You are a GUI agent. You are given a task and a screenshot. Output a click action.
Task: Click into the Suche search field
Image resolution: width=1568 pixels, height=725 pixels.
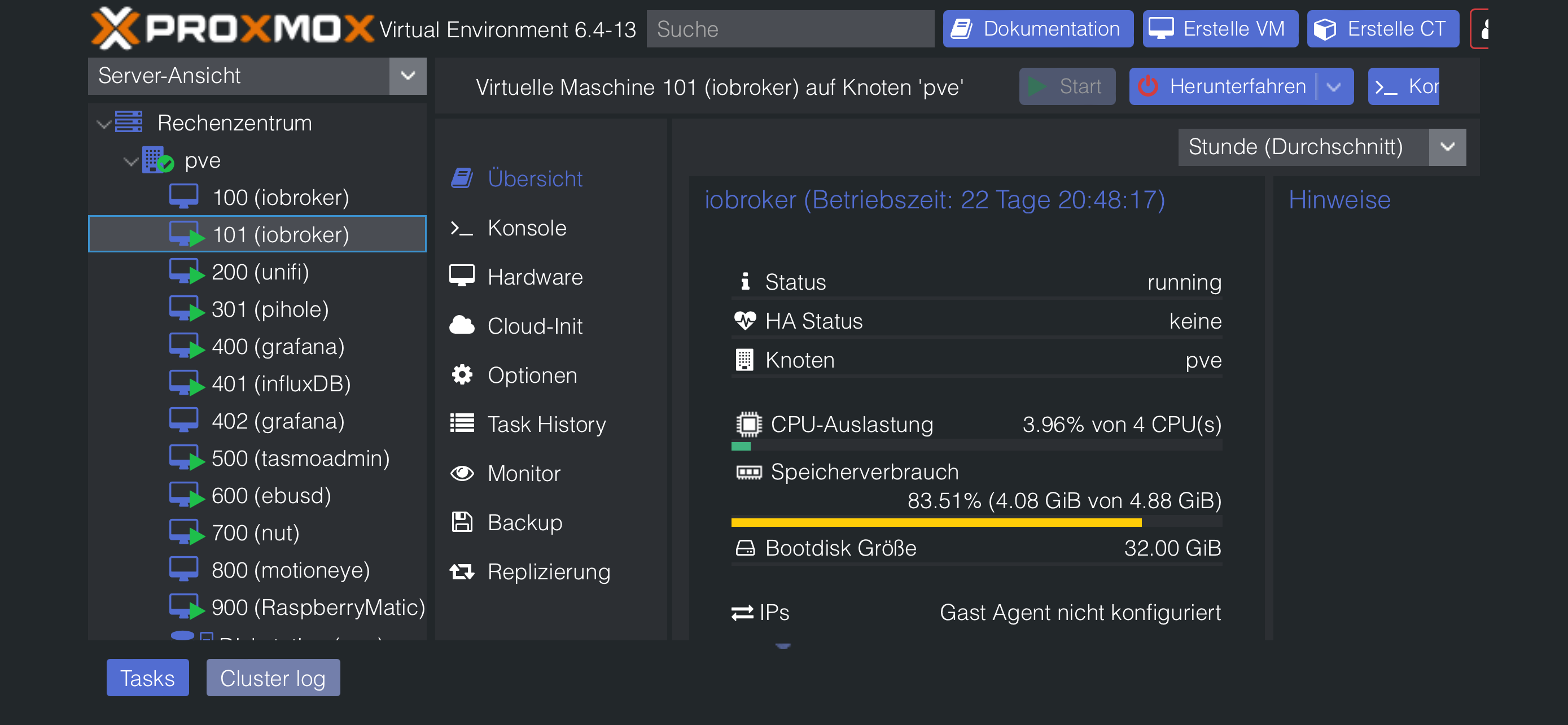[790, 29]
